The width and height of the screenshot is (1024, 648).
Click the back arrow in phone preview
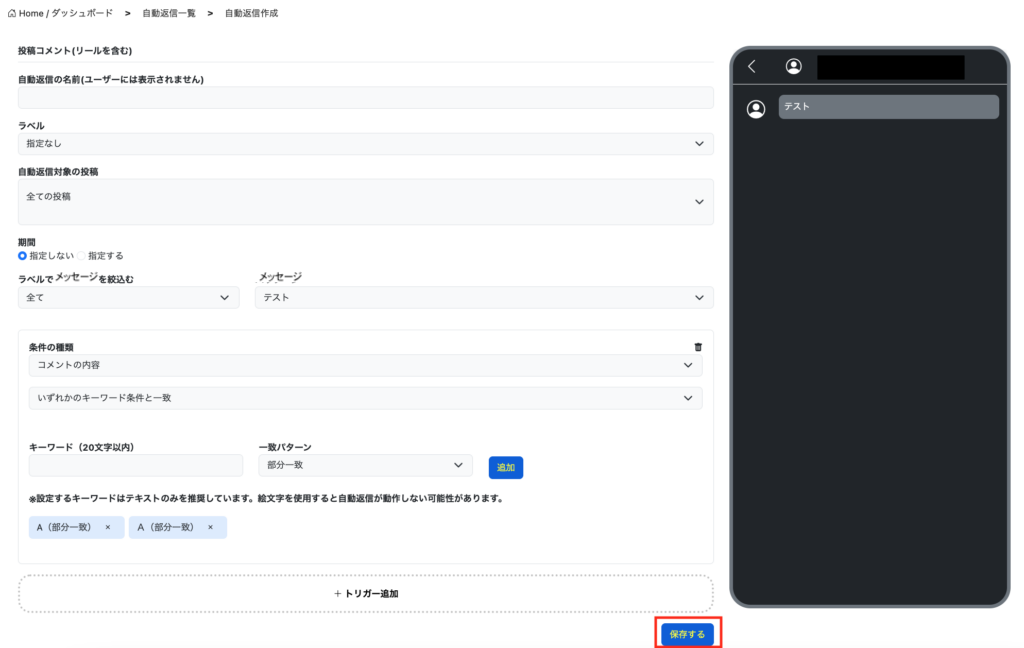752,67
